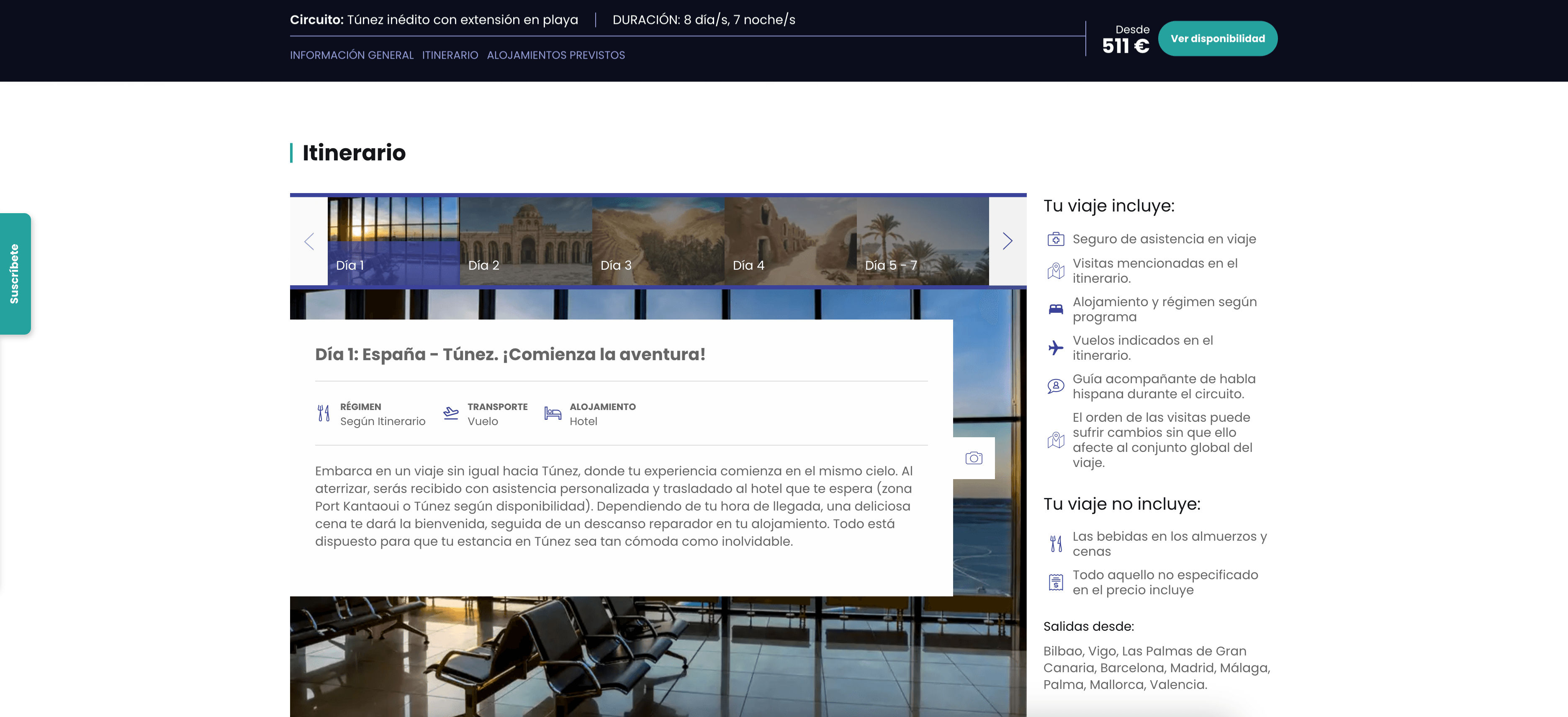This screenshot has height=717, width=1568.
Task: Click the guide chat icon beside Guía acompañante
Action: pyautogui.click(x=1056, y=386)
